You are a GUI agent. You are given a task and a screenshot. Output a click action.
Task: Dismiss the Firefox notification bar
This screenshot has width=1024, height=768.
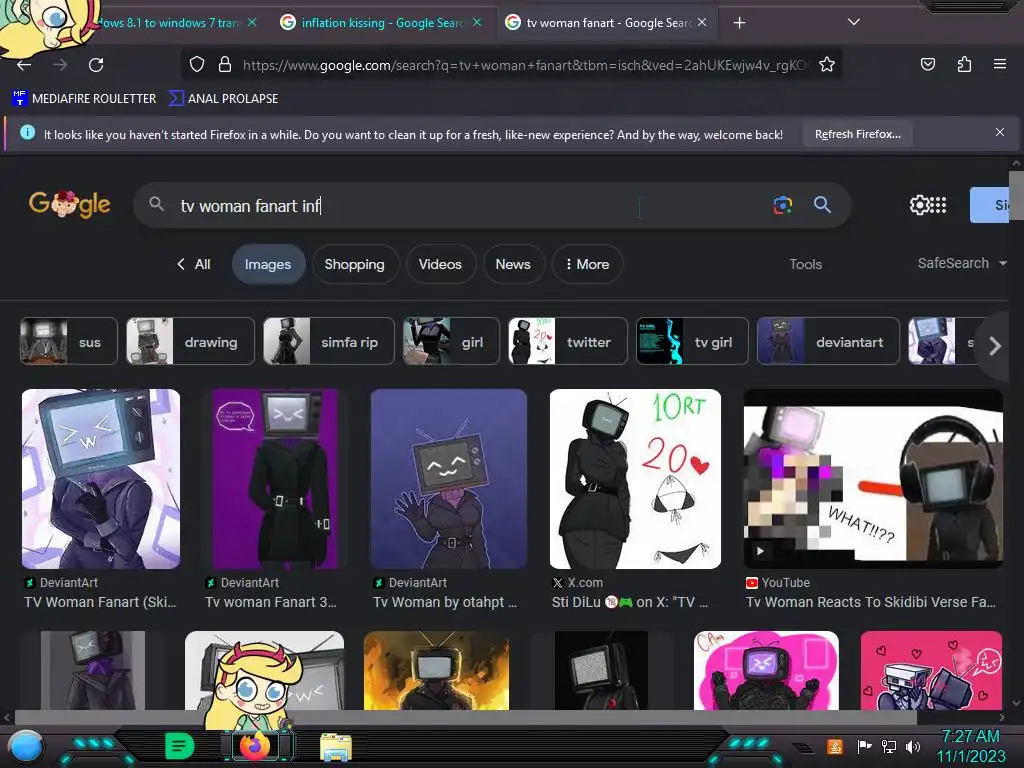pos(999,133)
